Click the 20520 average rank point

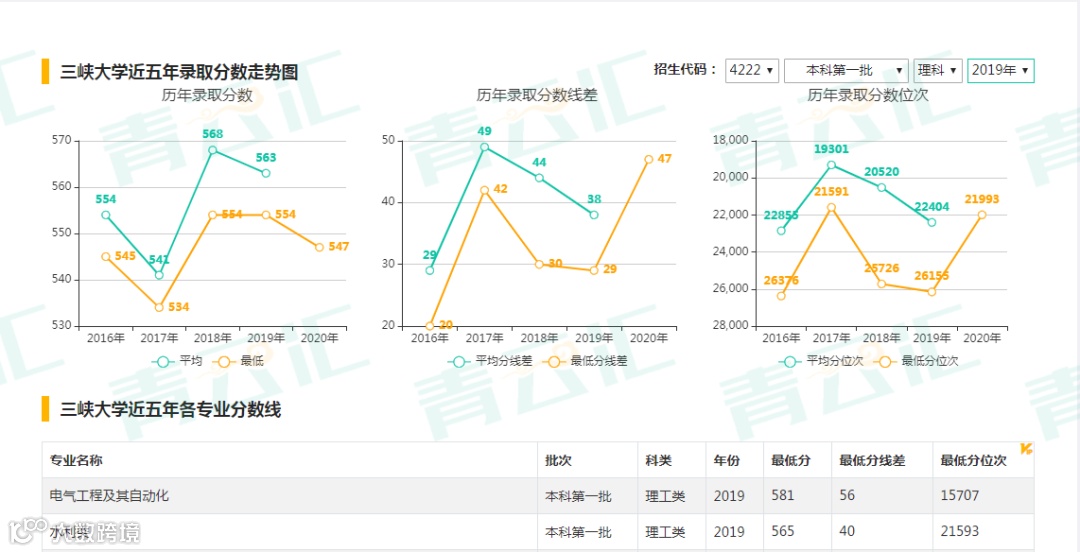click(x=882, y=187)
